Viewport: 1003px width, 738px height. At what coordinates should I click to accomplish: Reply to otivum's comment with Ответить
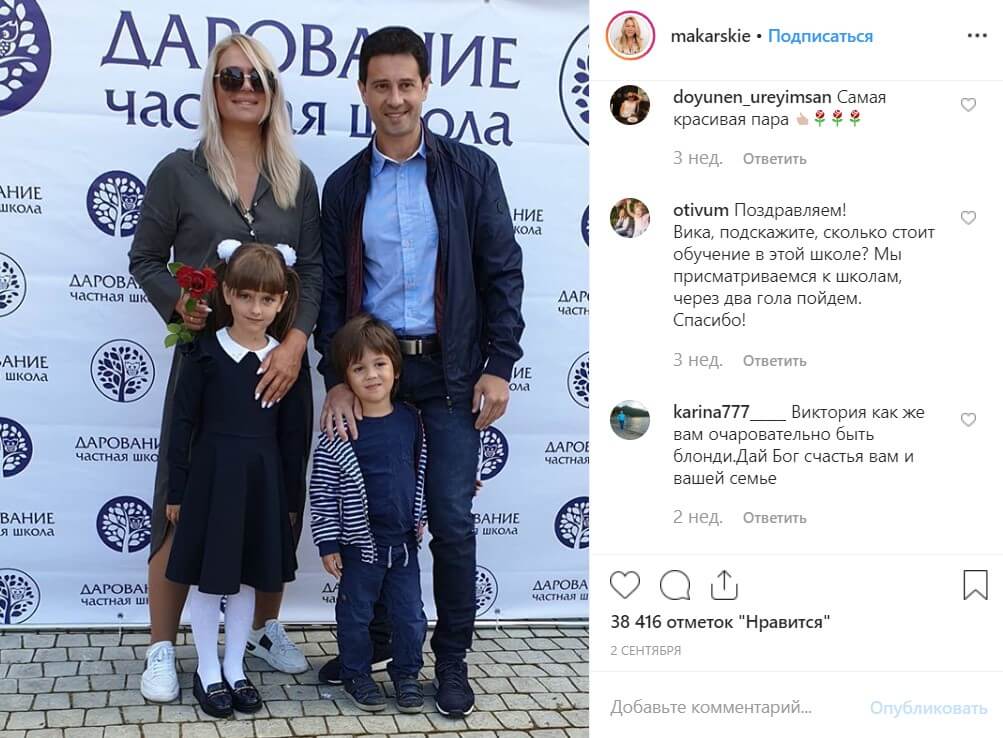774,361
